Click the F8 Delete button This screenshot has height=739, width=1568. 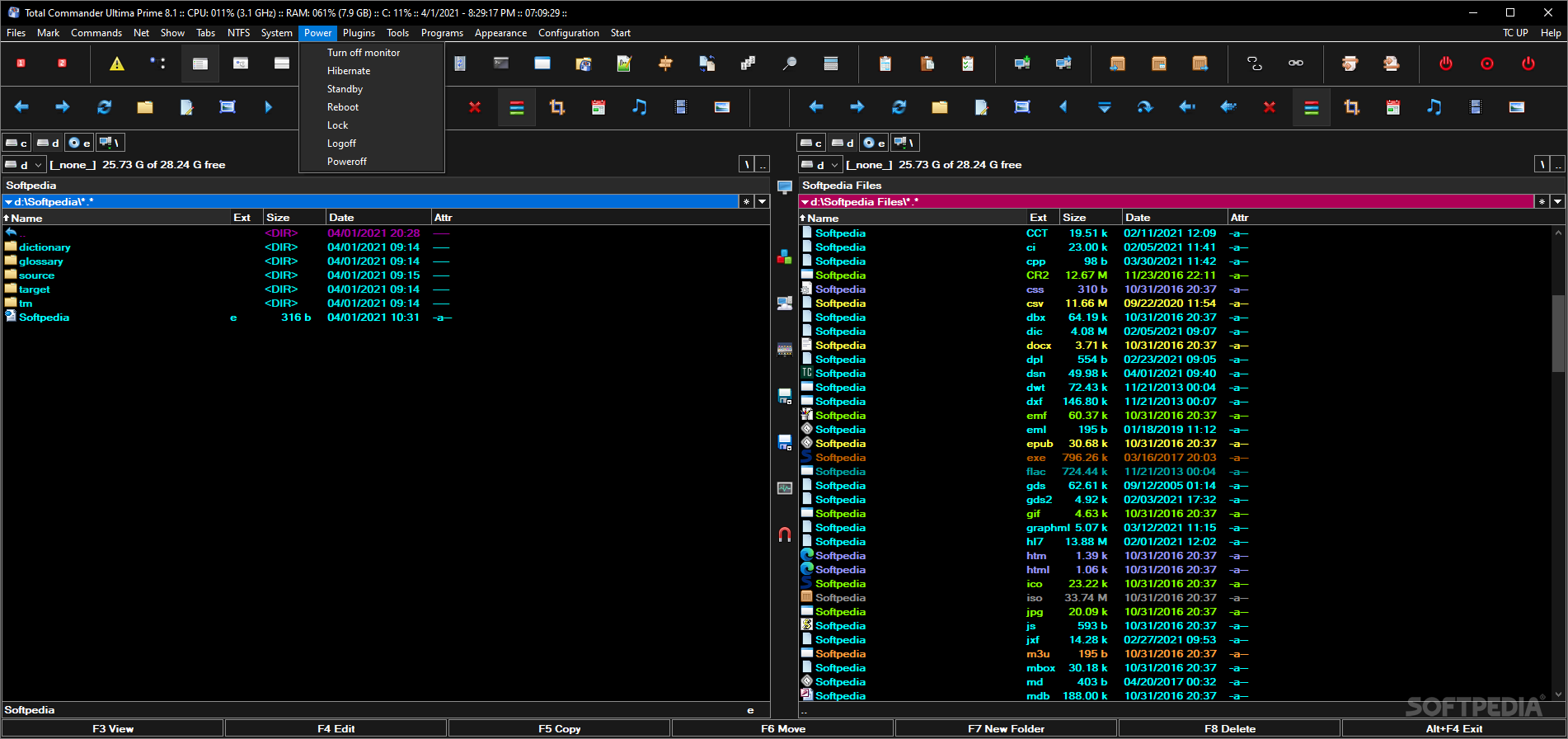point(1230,728)
